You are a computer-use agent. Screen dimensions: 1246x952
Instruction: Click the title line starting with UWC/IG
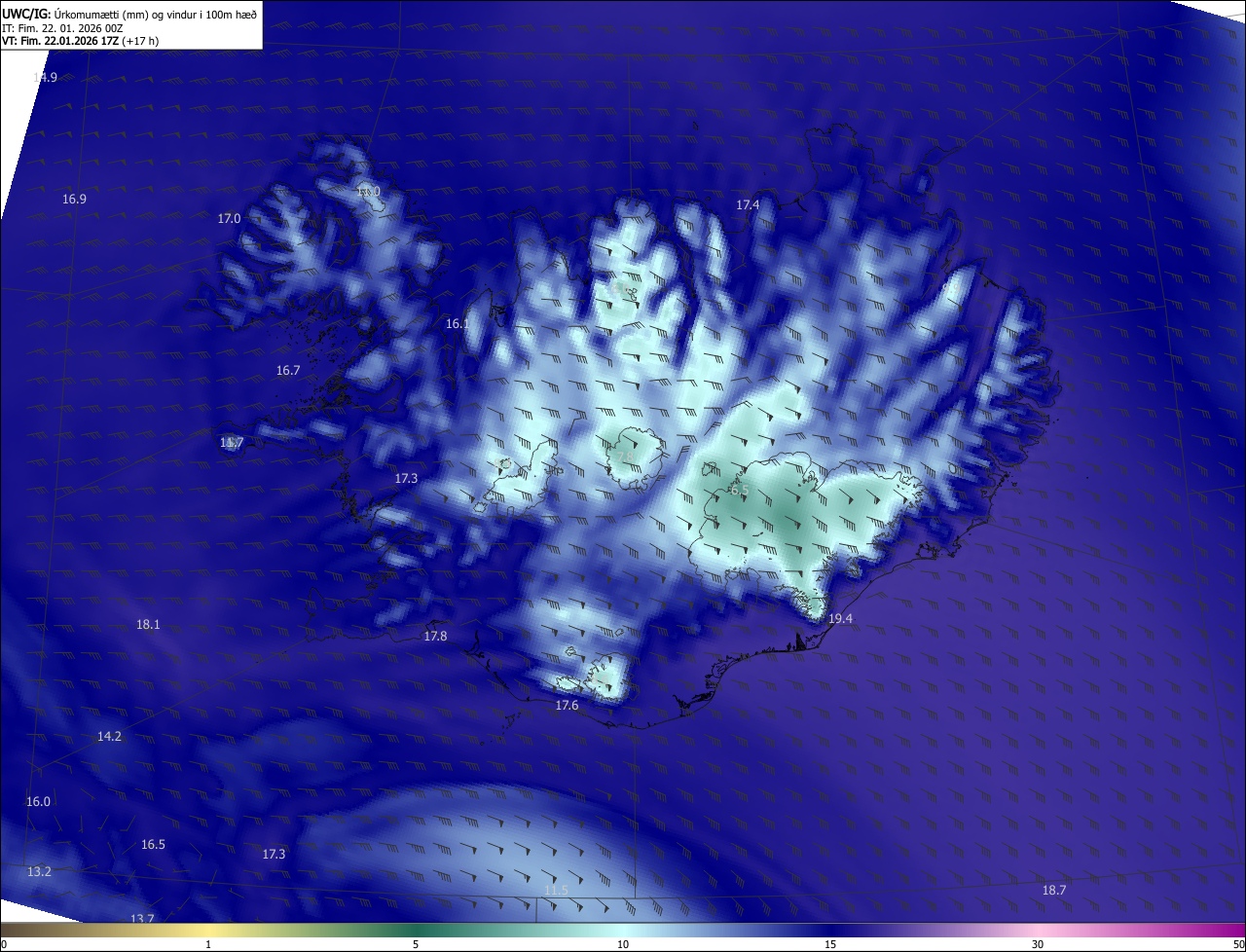tap(129, 15)
